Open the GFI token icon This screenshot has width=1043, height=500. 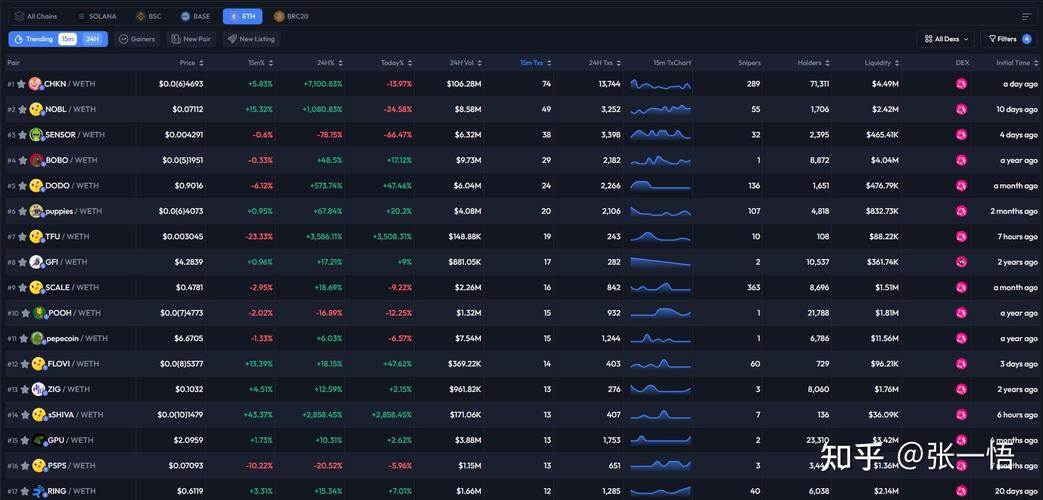click(x=37, y=262)
